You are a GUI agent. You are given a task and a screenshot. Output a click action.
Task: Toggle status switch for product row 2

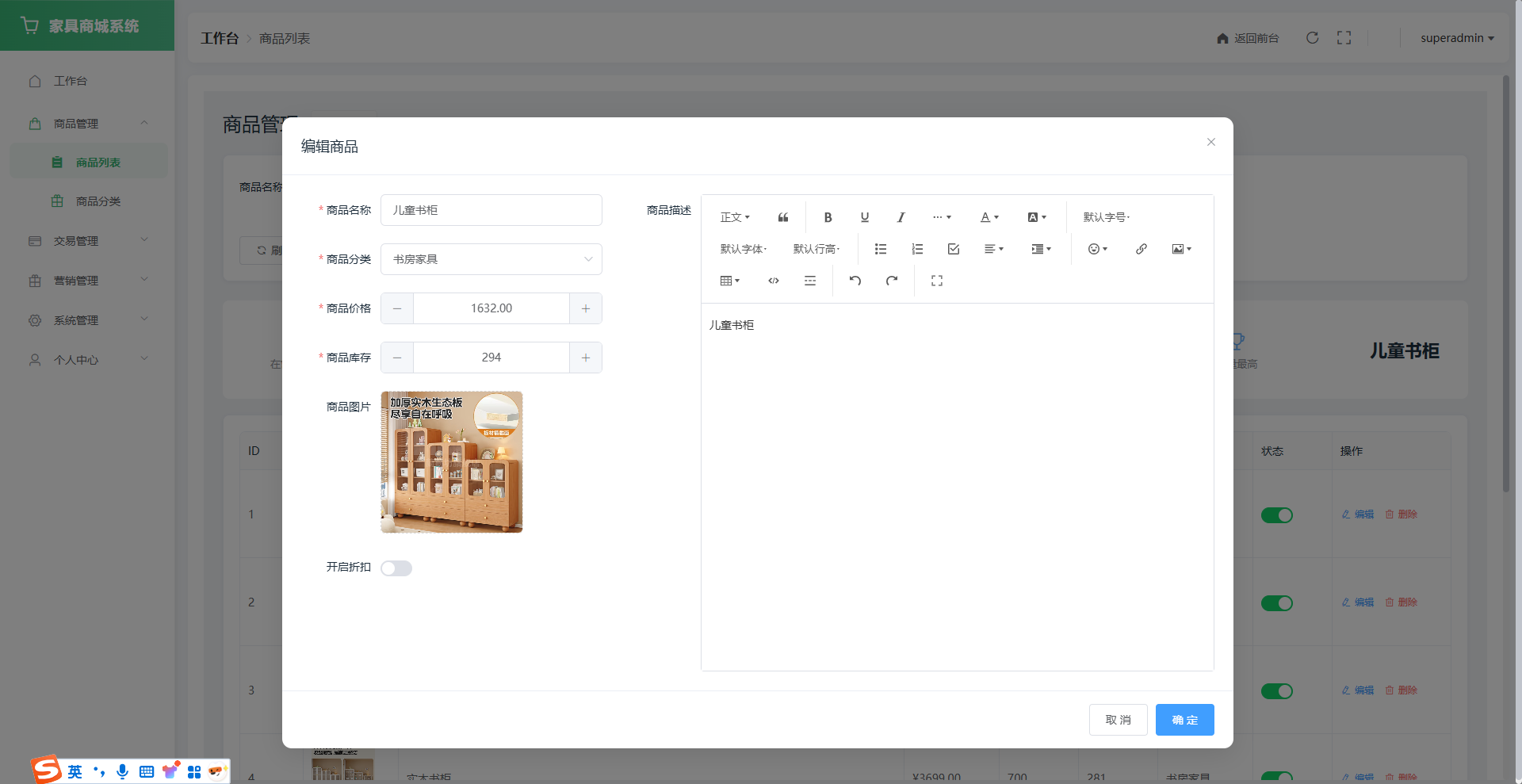click(x=1276, y=603)
